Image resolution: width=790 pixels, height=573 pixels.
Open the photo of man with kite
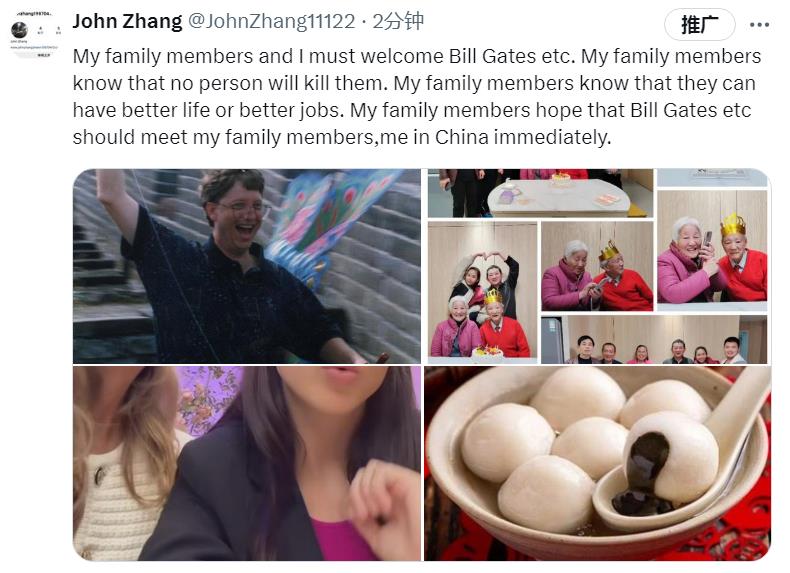[247, 266]
